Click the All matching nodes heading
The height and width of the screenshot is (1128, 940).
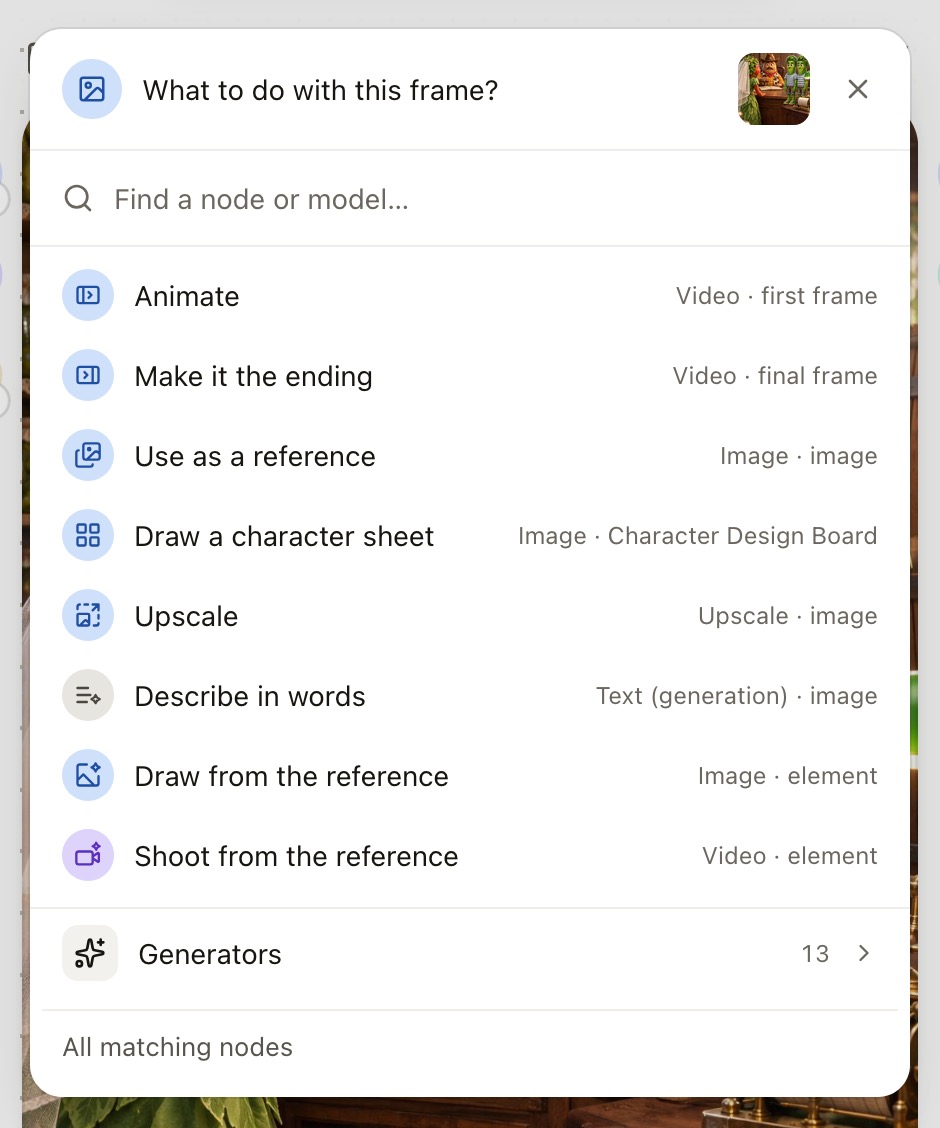pos(178,1047)
